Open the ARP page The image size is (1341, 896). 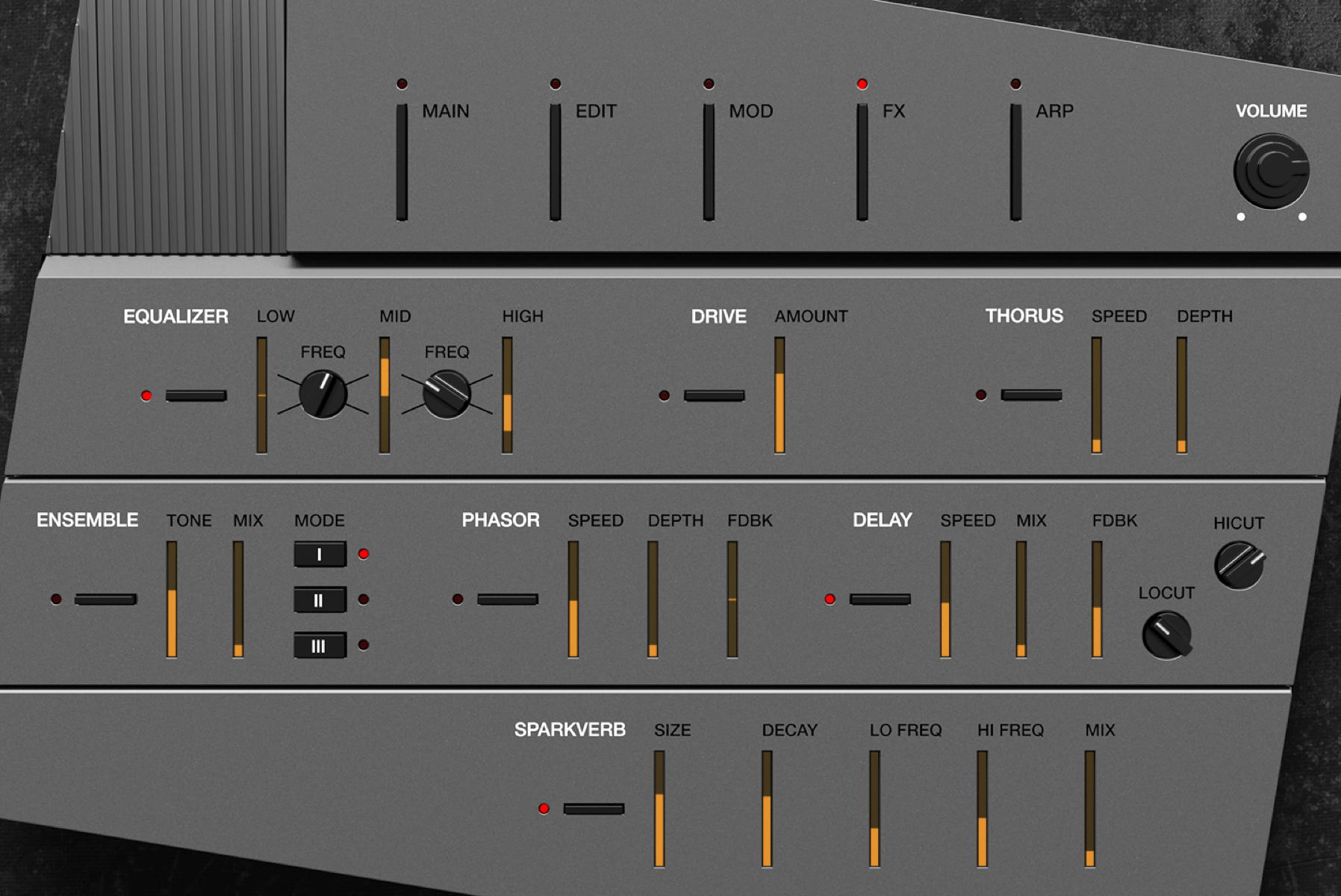click(1015, 161)
